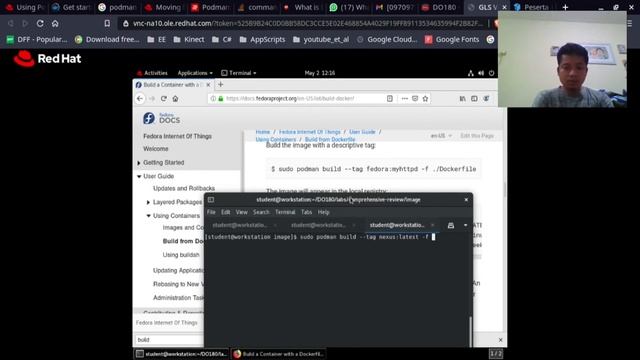
Task: Toggle reader view in Firefox address bar
Action: coord(390,98)
